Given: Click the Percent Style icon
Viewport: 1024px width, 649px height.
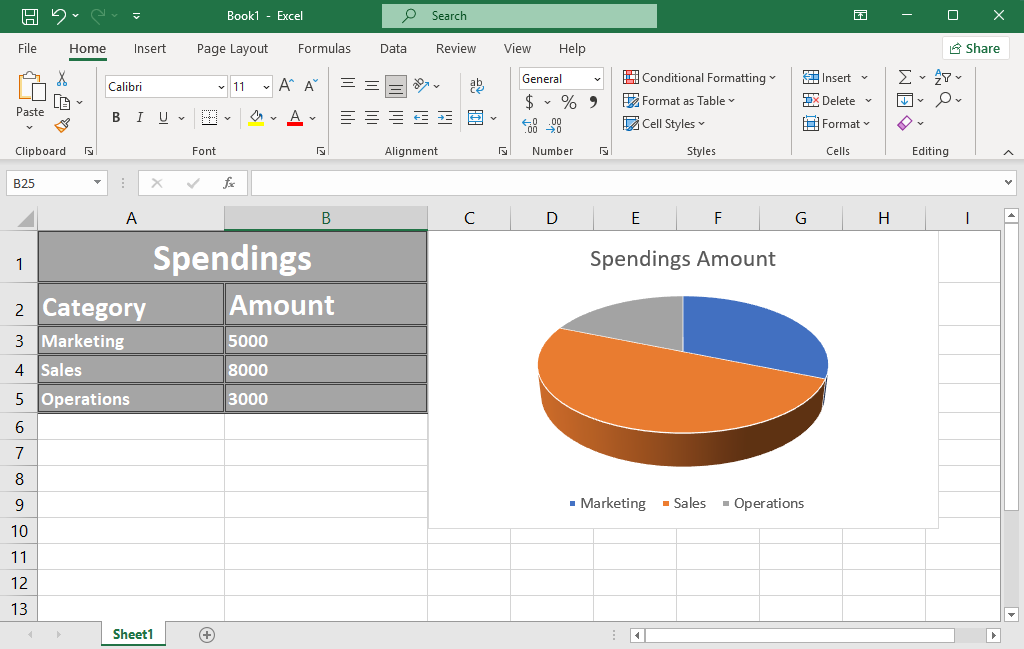Looking at the screenshot, I should 569,102.
